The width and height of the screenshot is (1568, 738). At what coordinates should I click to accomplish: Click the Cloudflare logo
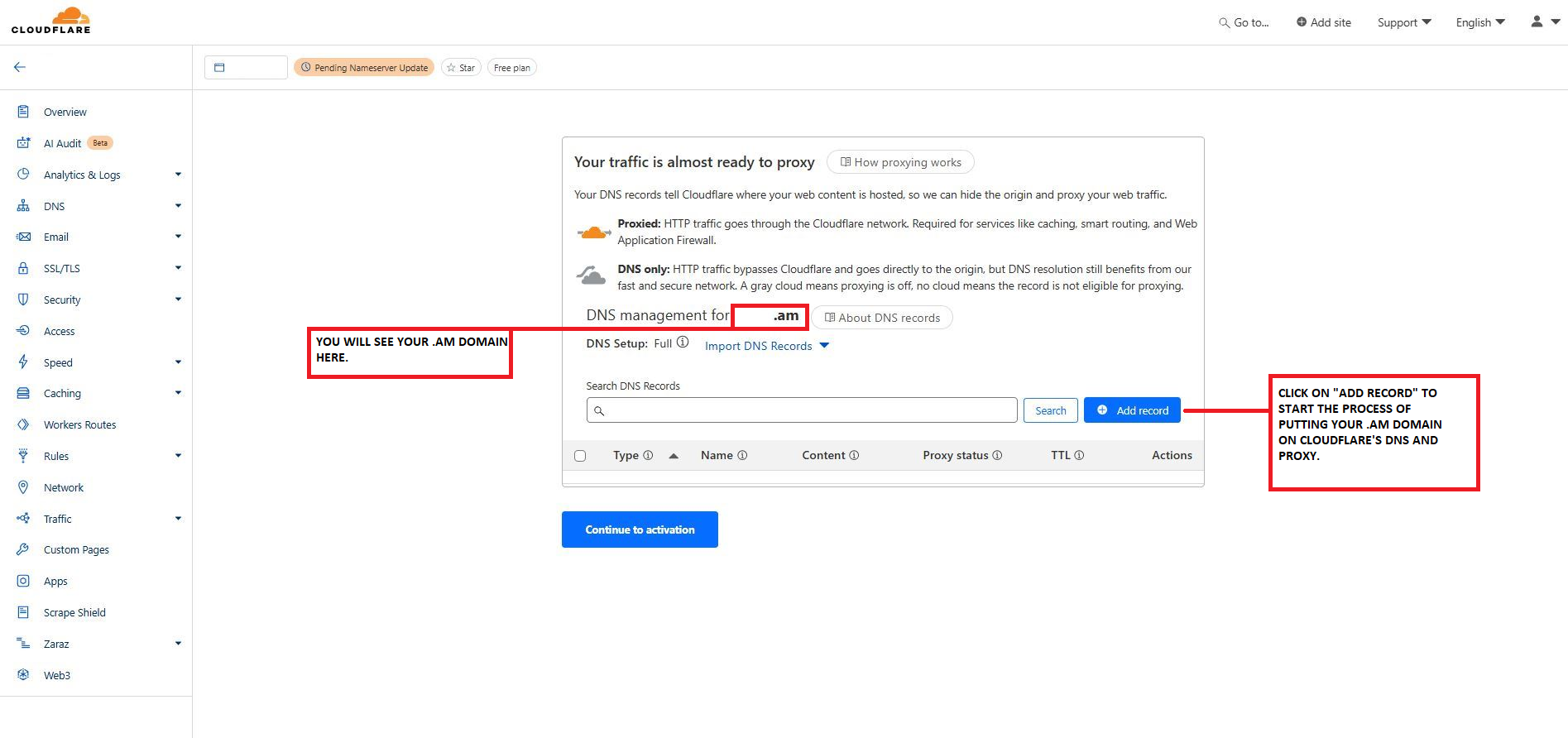(x=51, y=22)
